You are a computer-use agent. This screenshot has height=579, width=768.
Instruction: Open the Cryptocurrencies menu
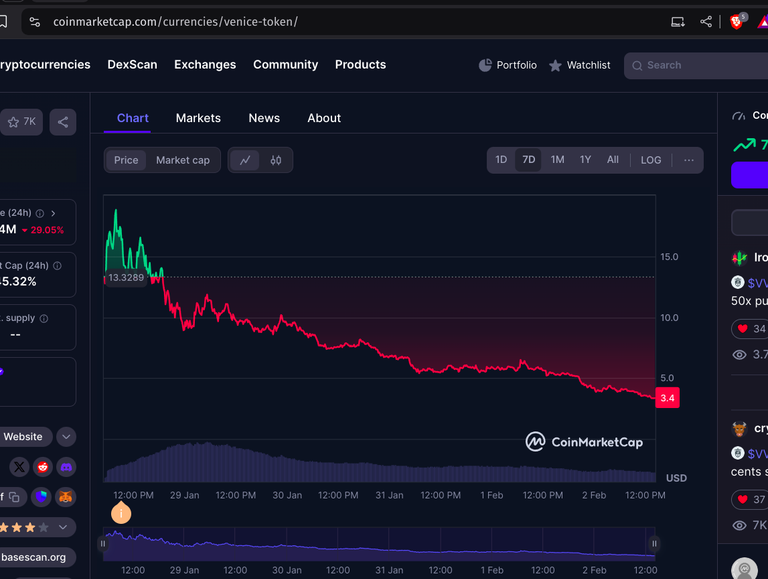tap(45, 65)
